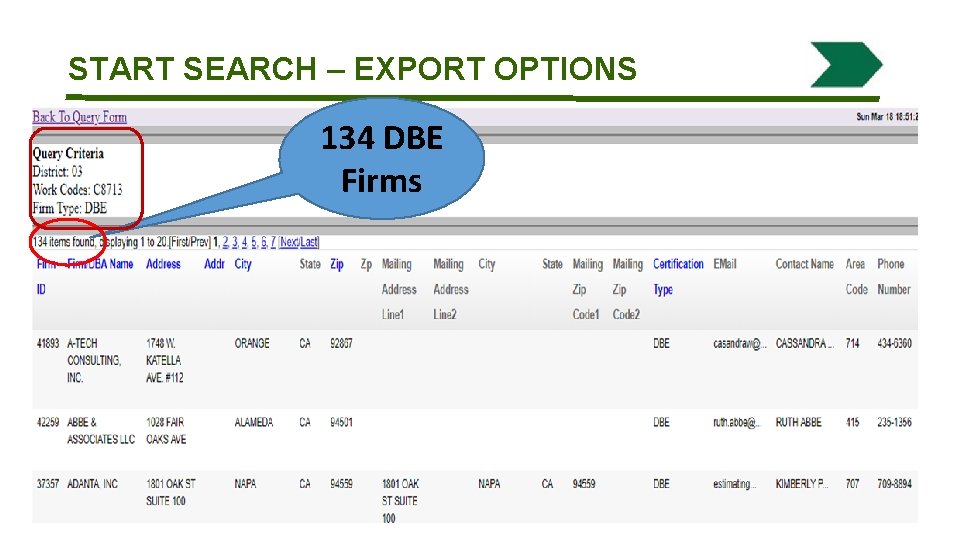This screenshot has height=540, width=960.
Task: Click area code 415
Action: point(852,422)
